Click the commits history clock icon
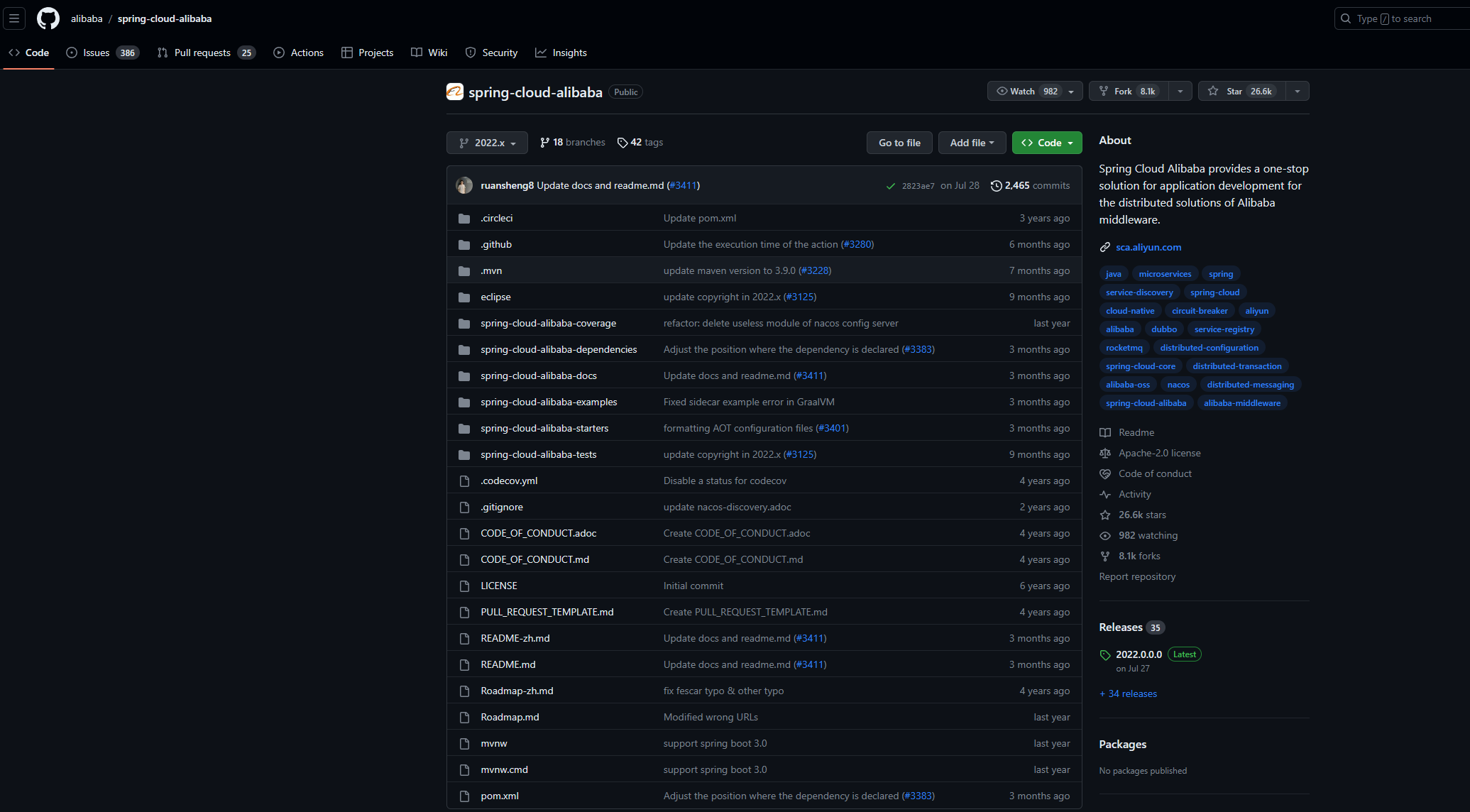Viewport: 1470px width, 812px height. pos(996,186)
